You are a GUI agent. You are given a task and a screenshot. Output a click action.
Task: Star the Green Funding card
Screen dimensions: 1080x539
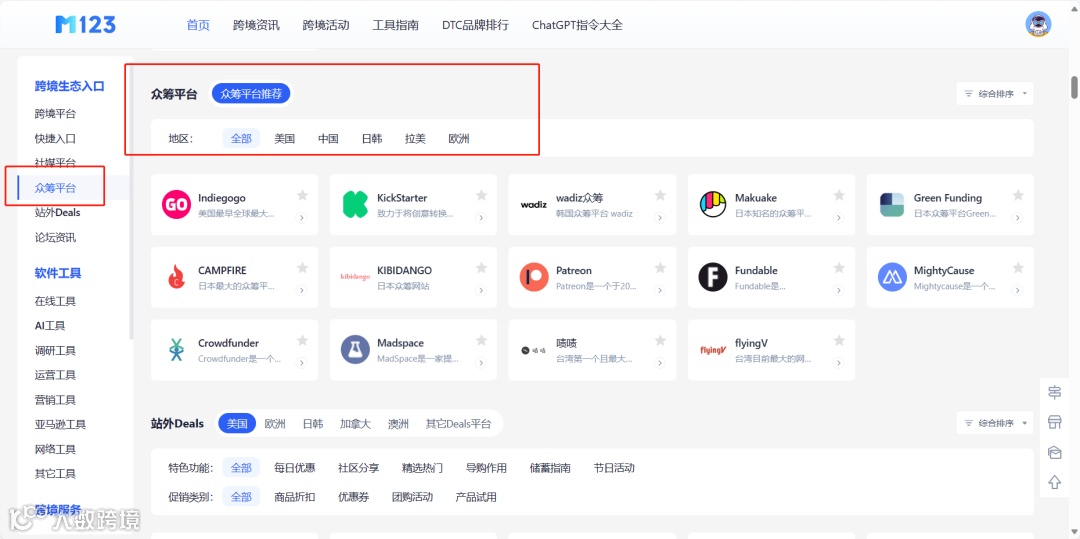pos(1018,195)
